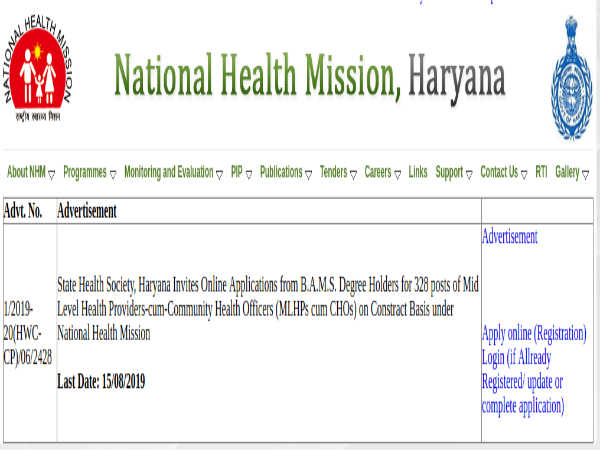Click Apply online (Registration) link

[534, 334]
